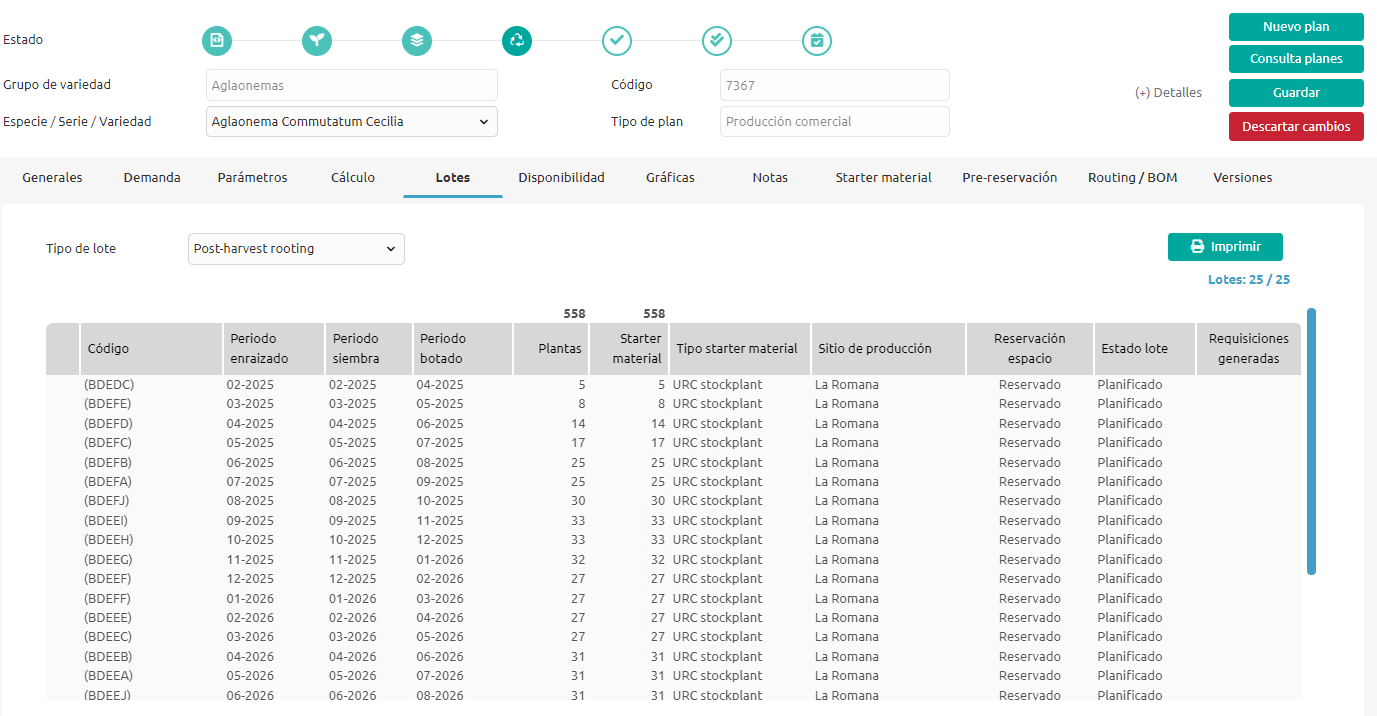Screen dimensions: 1377x716
Task: Click the Nuevo plan button
Action: point(1296,27)
